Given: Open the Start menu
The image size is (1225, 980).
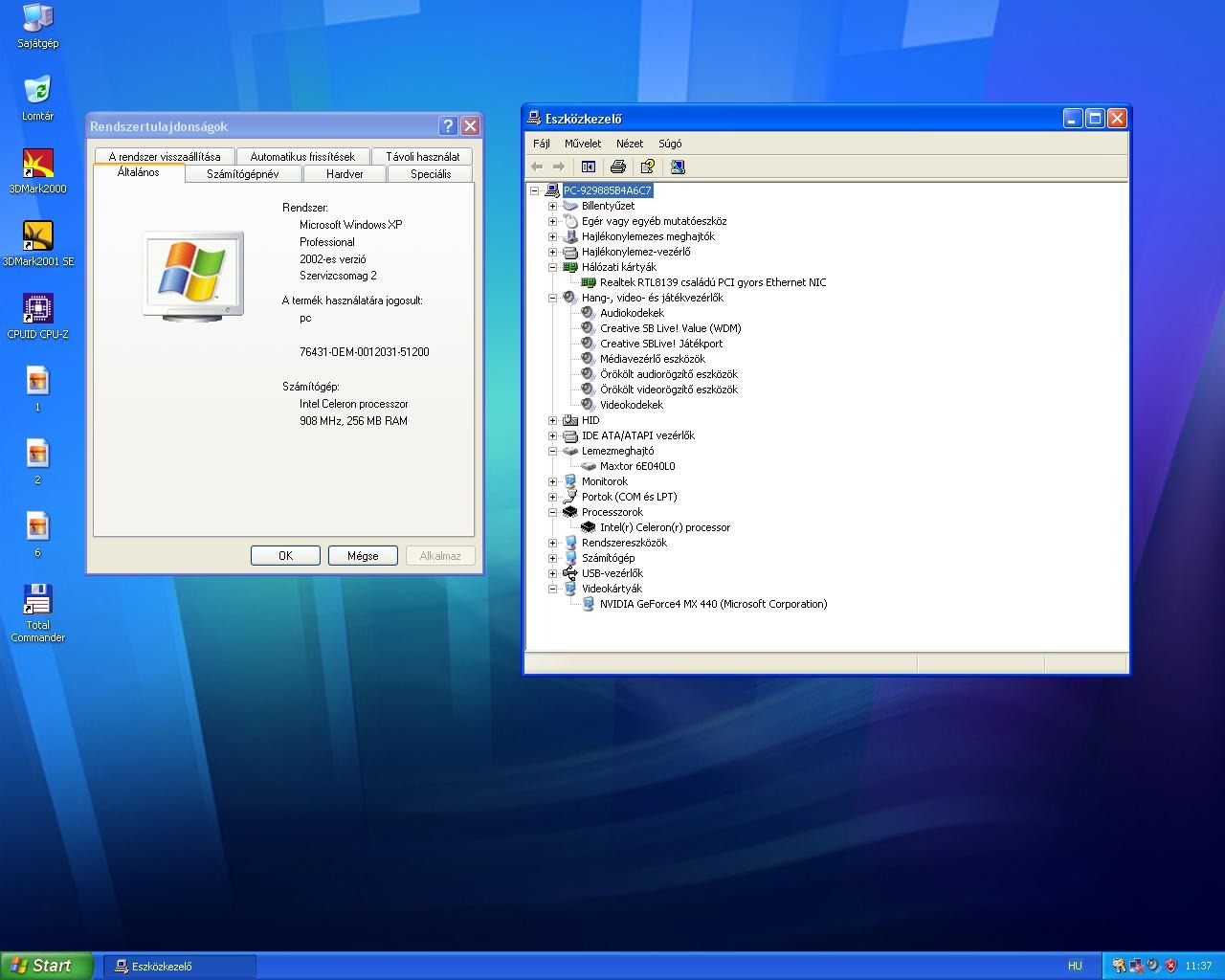Looking at the screenshot, I should pos(47,966).
